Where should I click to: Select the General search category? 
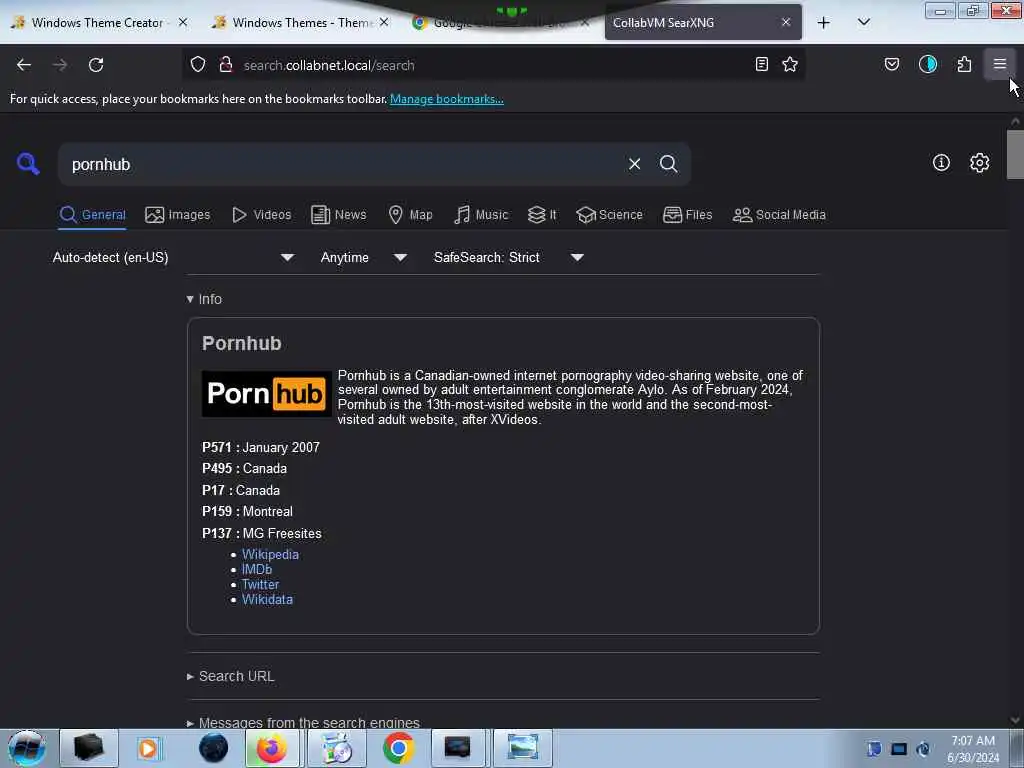(92, 215)
